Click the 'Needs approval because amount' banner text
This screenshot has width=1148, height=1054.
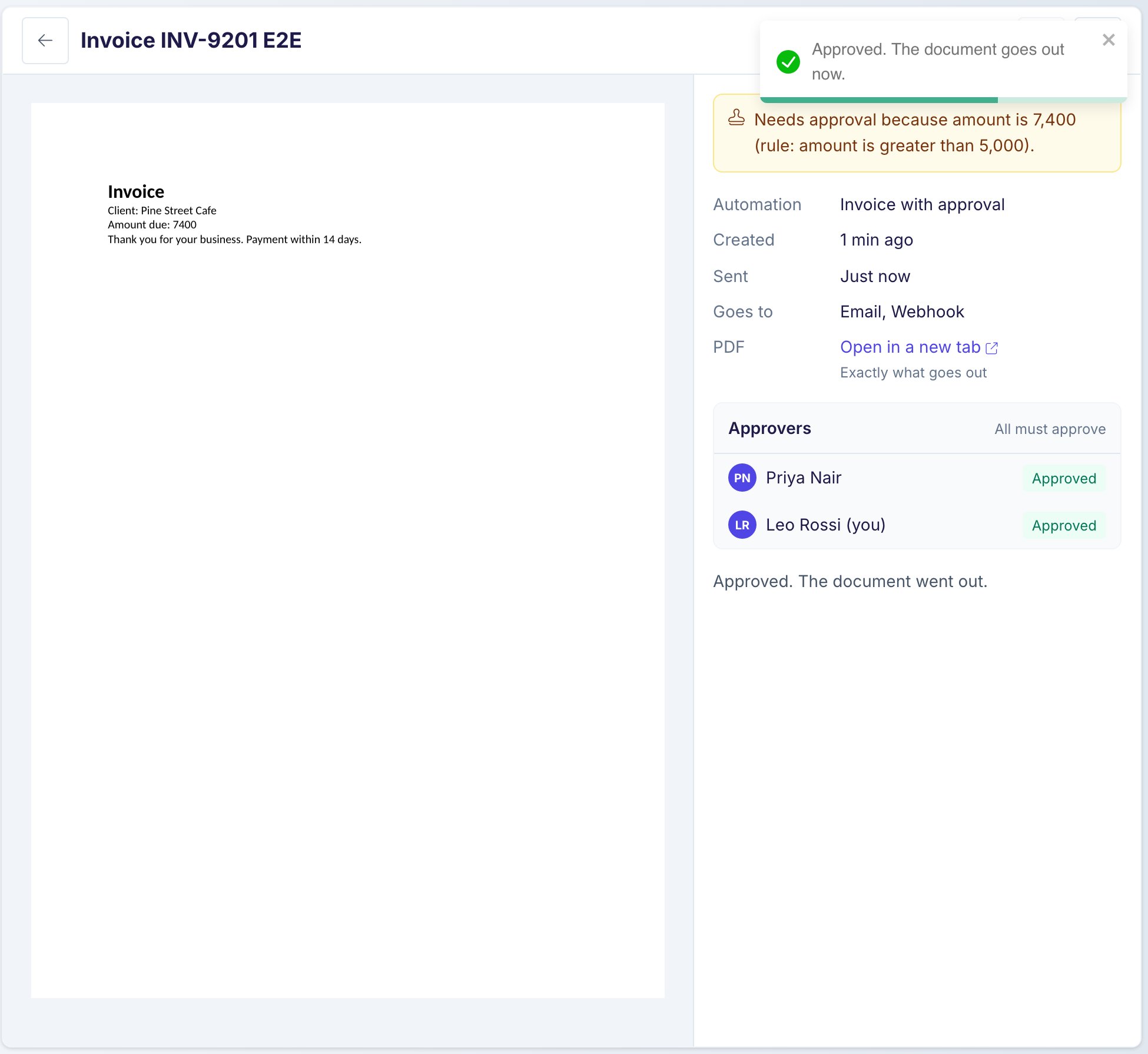[x=915, y=132]
